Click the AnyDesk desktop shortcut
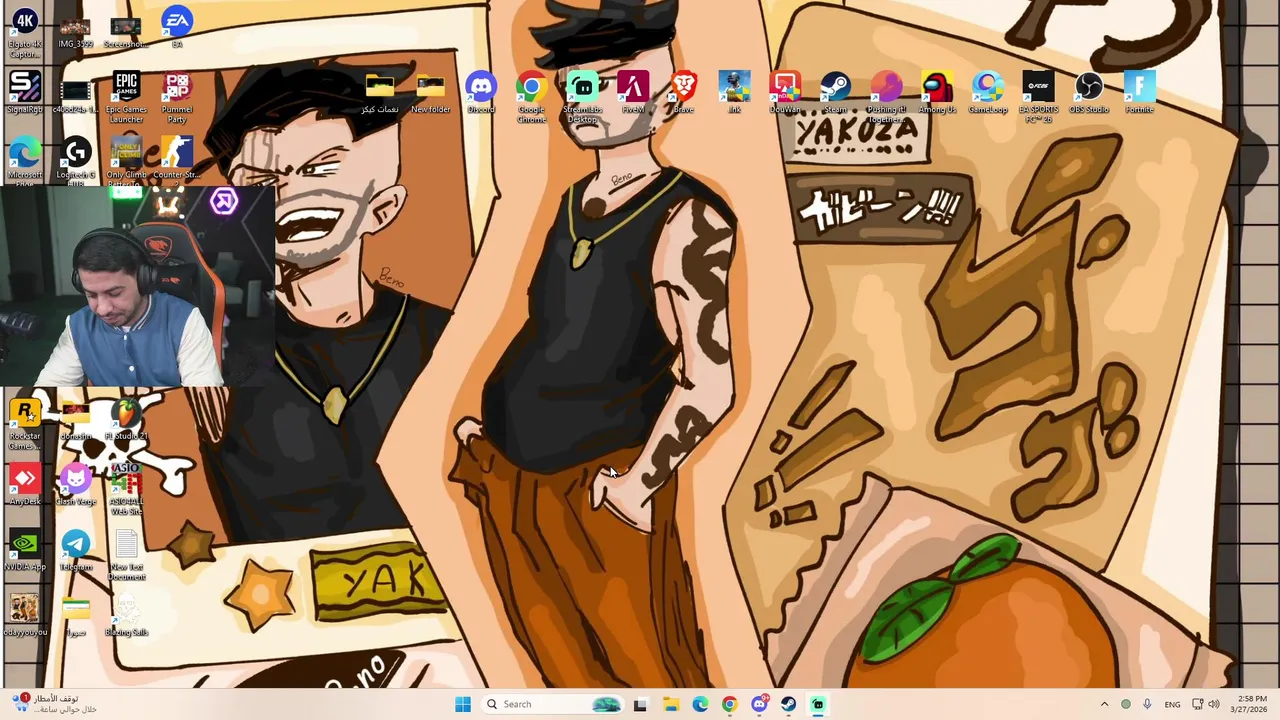 pos(25,485)
